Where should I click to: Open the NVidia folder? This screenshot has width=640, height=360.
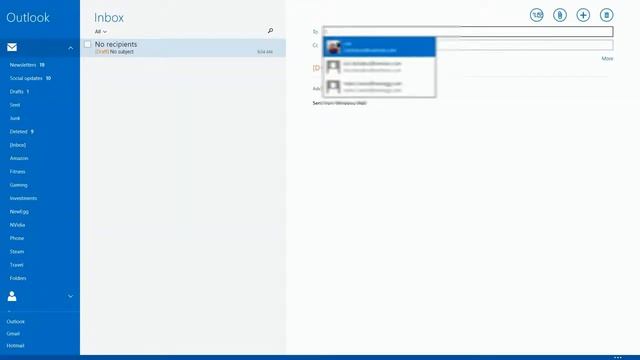[x=18, y=225]
